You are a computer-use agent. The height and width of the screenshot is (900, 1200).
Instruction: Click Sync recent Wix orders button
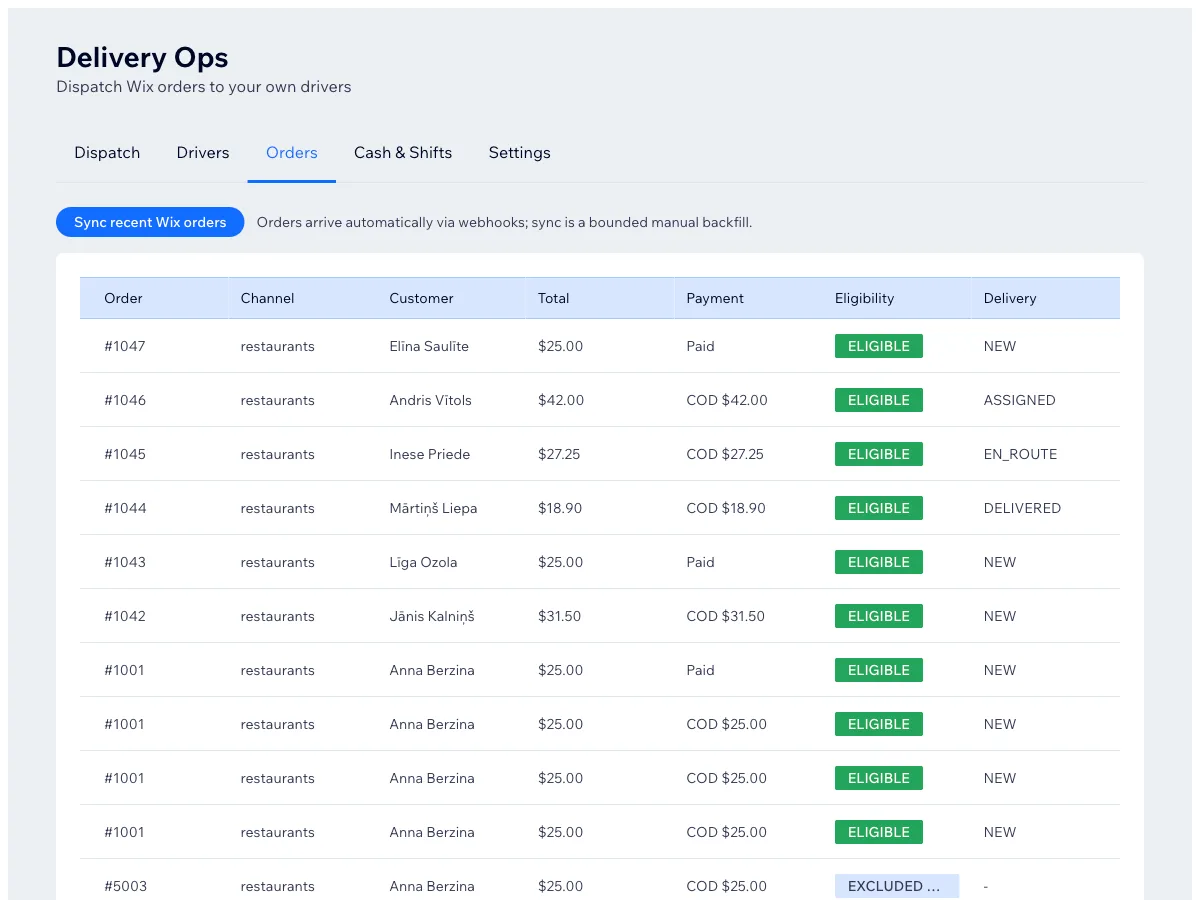[150, 222]
